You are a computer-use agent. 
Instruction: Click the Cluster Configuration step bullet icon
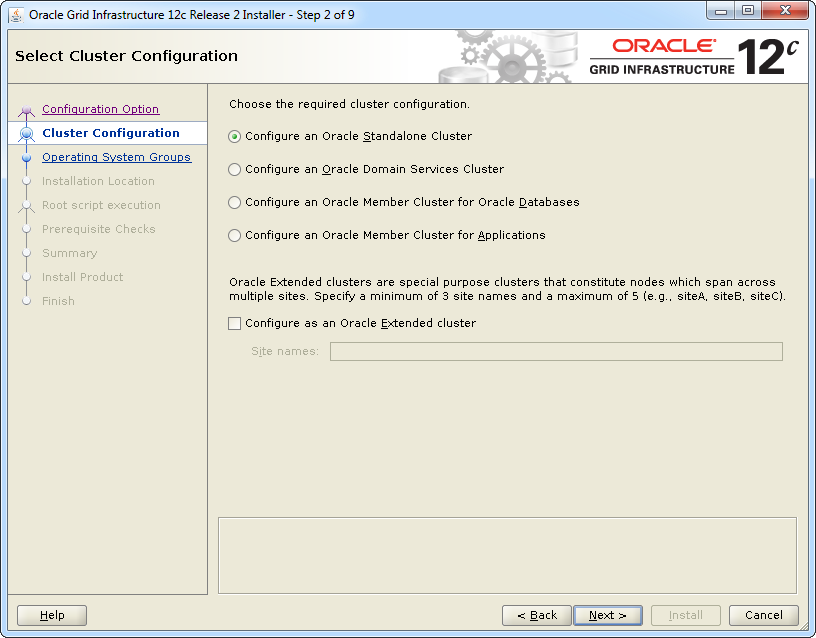point(27,134)
